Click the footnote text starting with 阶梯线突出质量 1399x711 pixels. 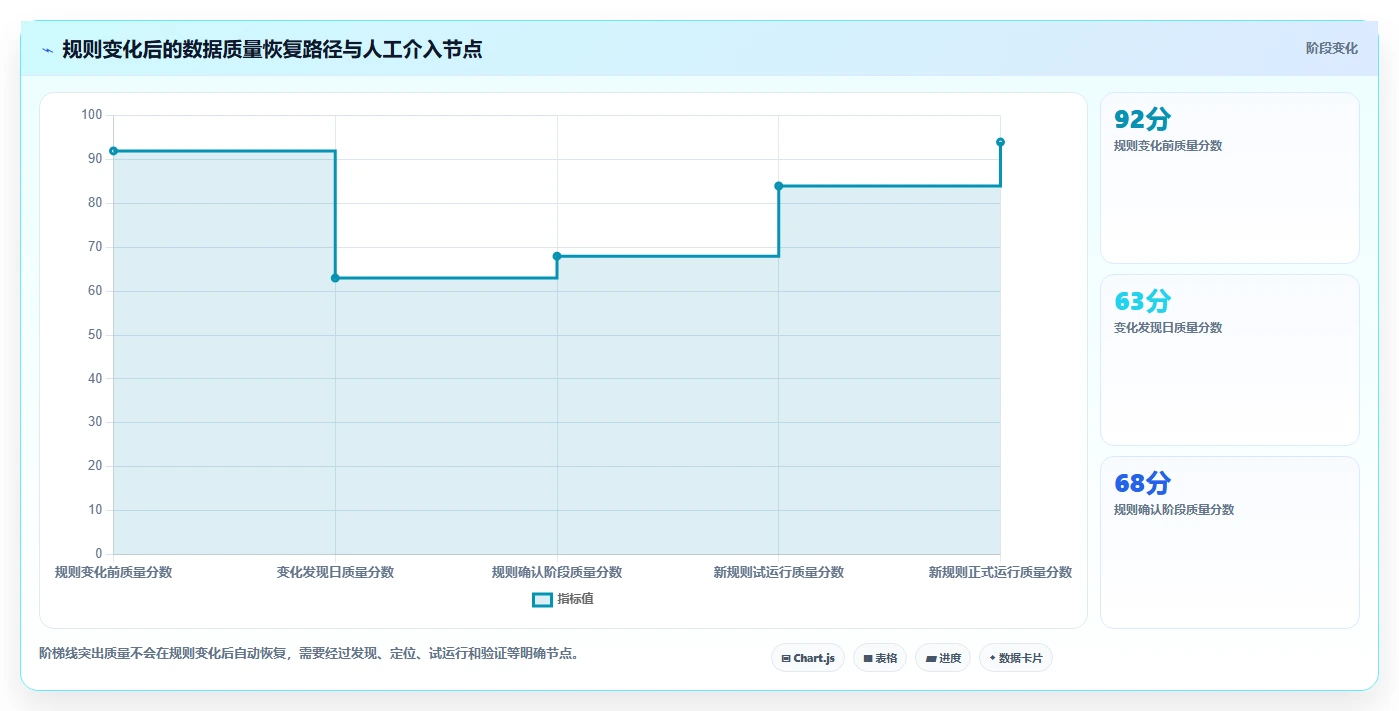[x=309, y=654]
